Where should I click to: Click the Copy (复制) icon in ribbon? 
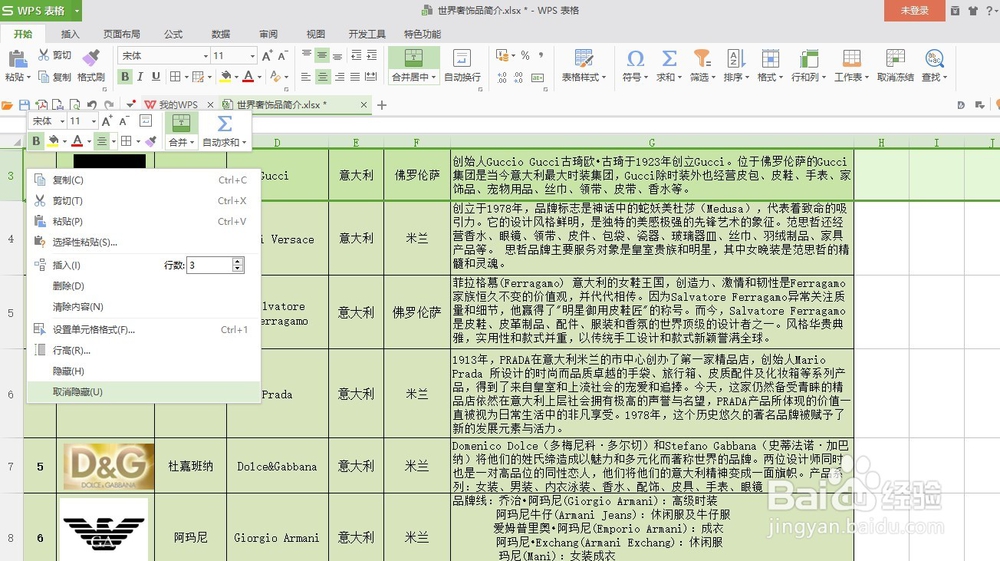point(43,77)
